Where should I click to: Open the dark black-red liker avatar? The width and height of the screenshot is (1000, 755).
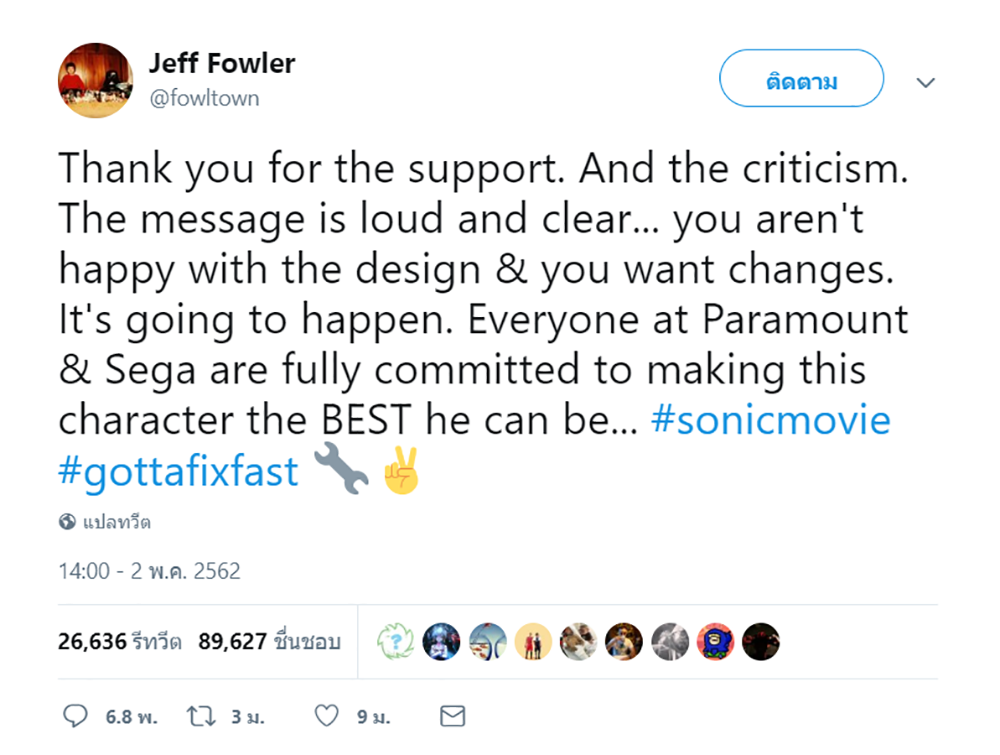761,642
